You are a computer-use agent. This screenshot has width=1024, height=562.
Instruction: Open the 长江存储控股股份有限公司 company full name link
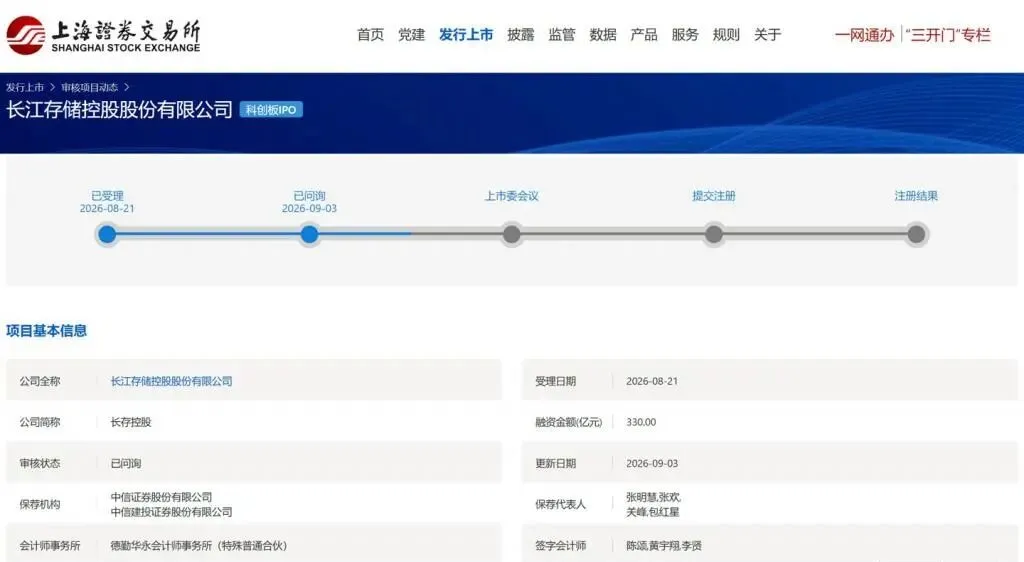172,381
